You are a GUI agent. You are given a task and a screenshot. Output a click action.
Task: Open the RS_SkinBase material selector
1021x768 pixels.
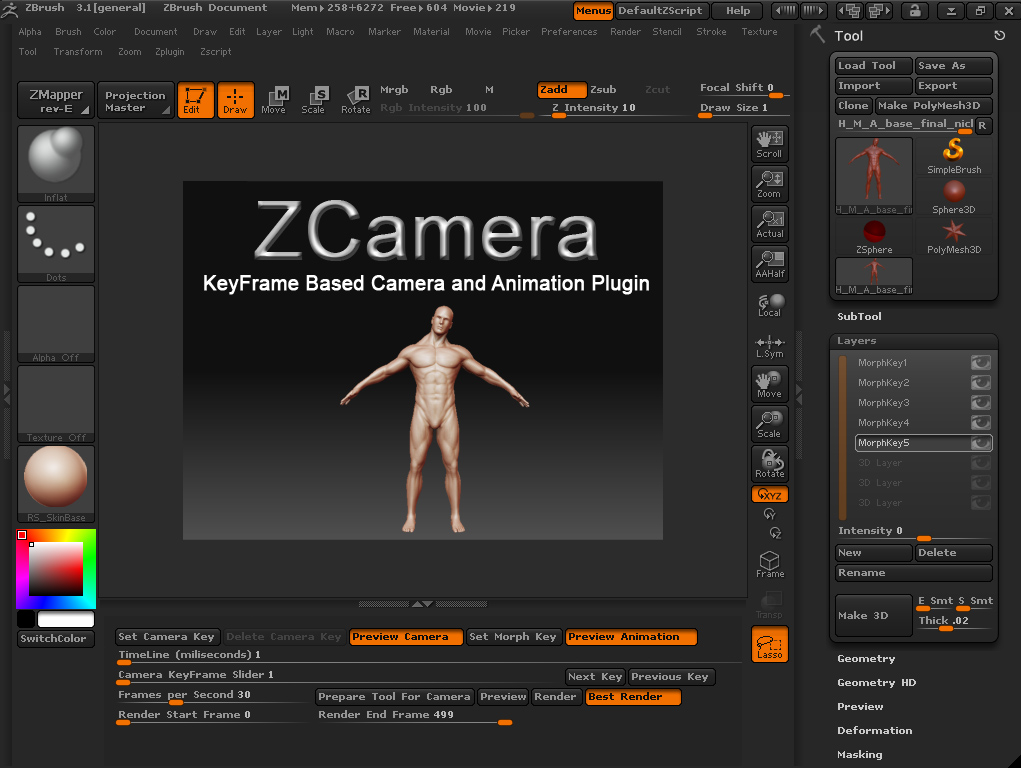[56, 484]
